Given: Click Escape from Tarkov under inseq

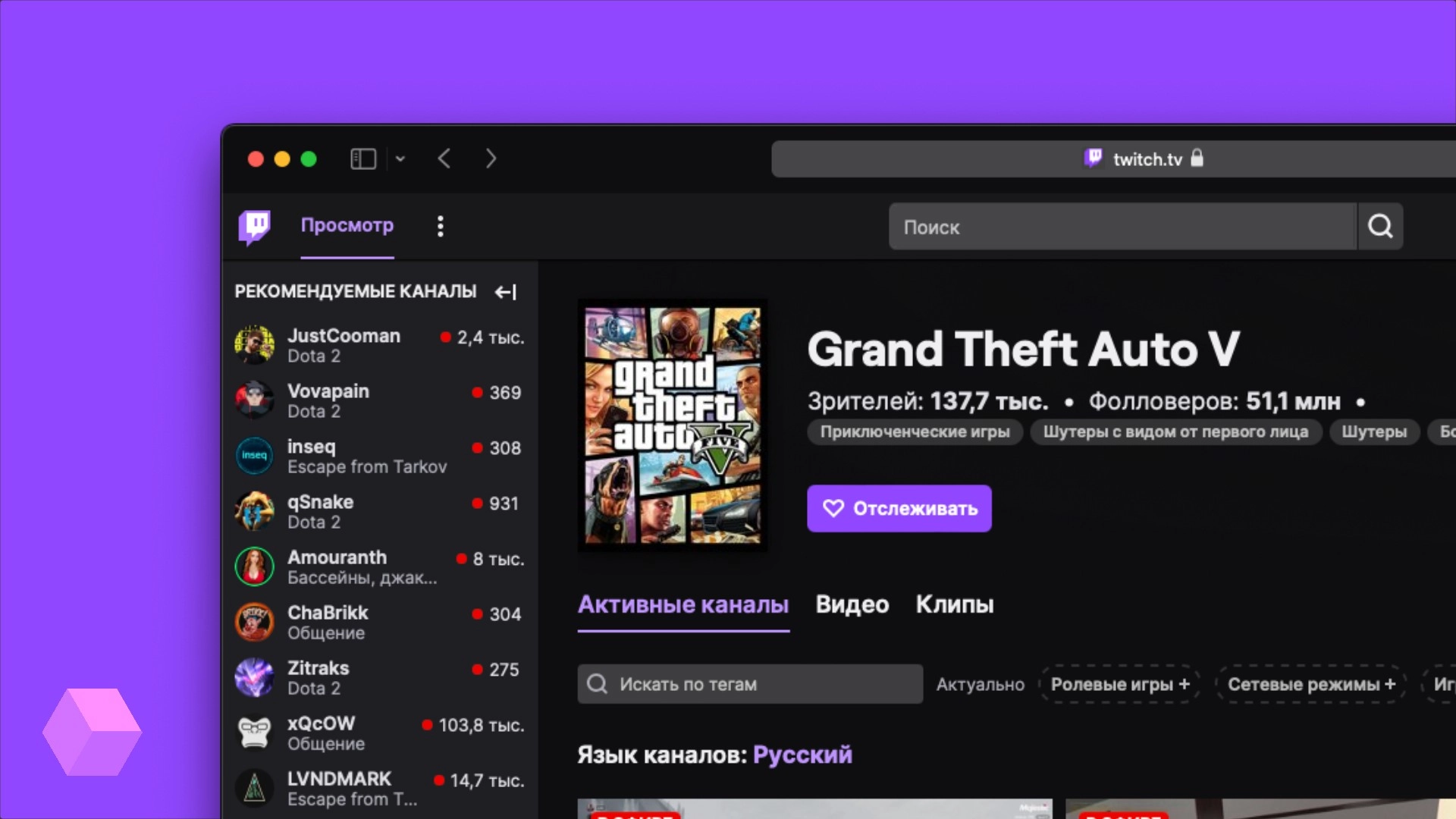Looking at the screenshot, I should coord(367,467).
